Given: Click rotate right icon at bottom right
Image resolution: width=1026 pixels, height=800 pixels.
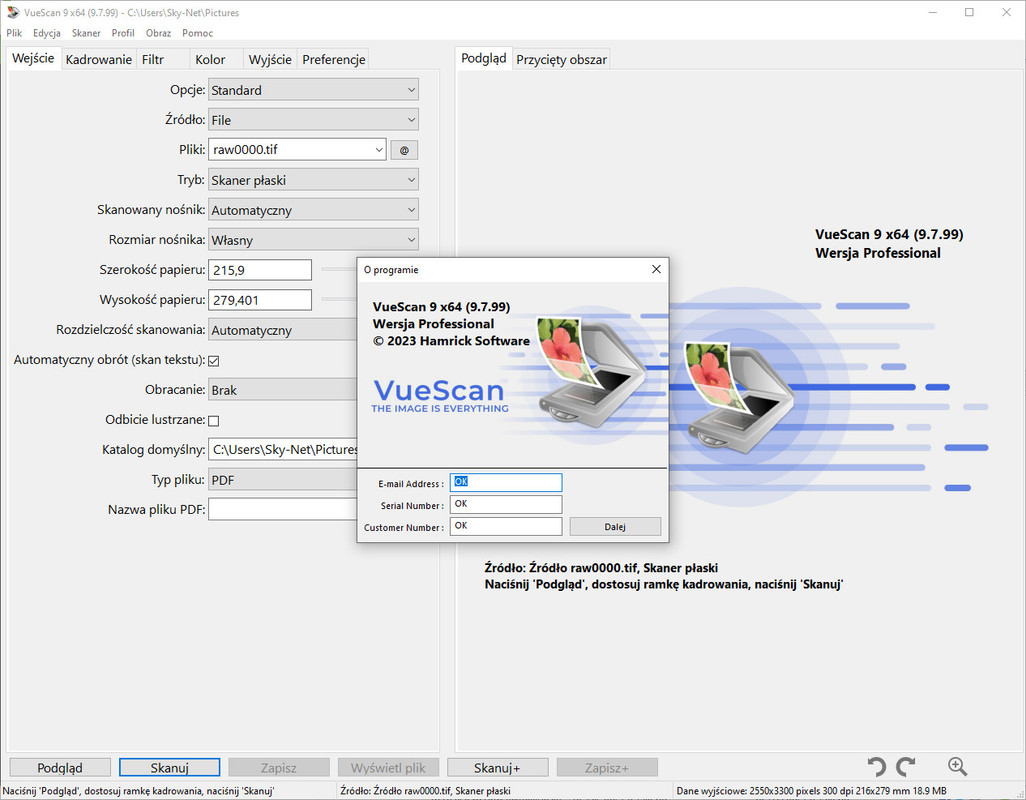Looking at the screenshot, I should pos(906,767).
